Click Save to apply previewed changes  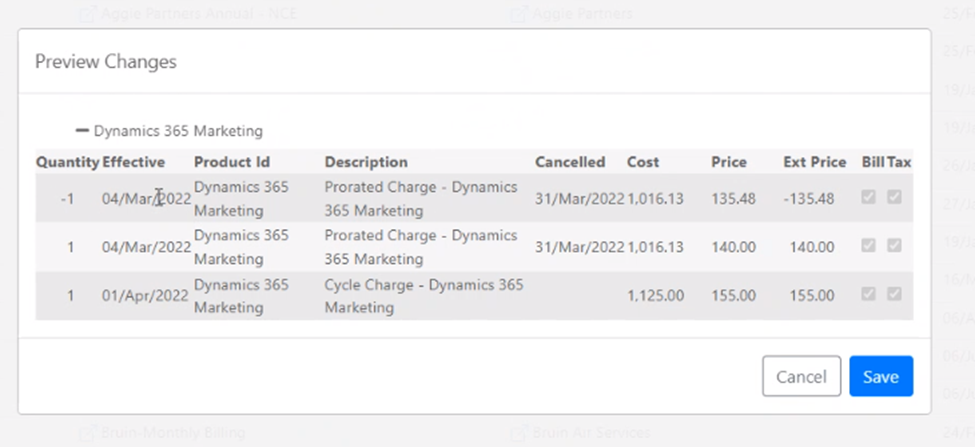pos(881,376)
